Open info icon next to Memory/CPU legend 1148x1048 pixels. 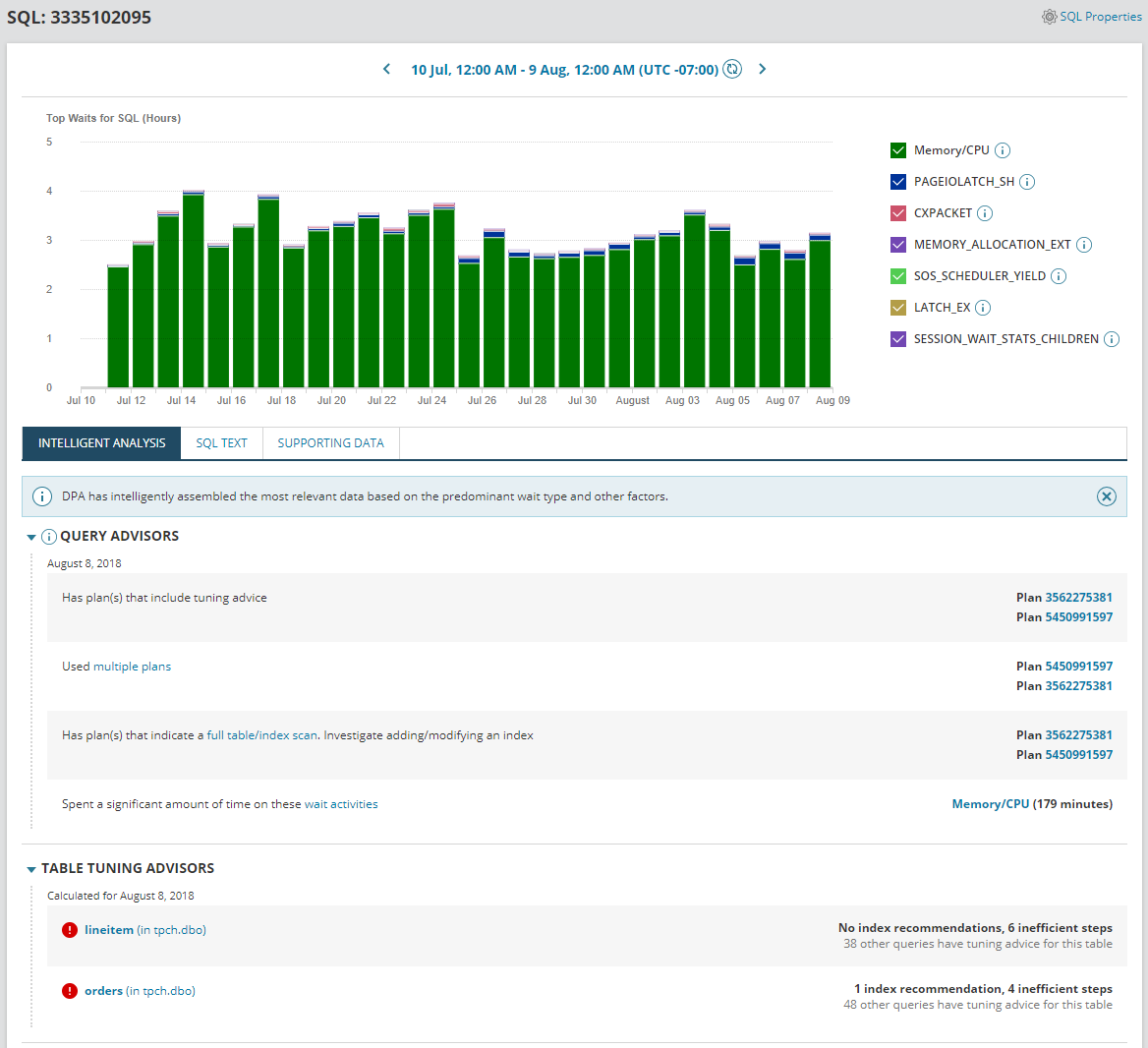pyautogui.click(x=1003, y=150)
